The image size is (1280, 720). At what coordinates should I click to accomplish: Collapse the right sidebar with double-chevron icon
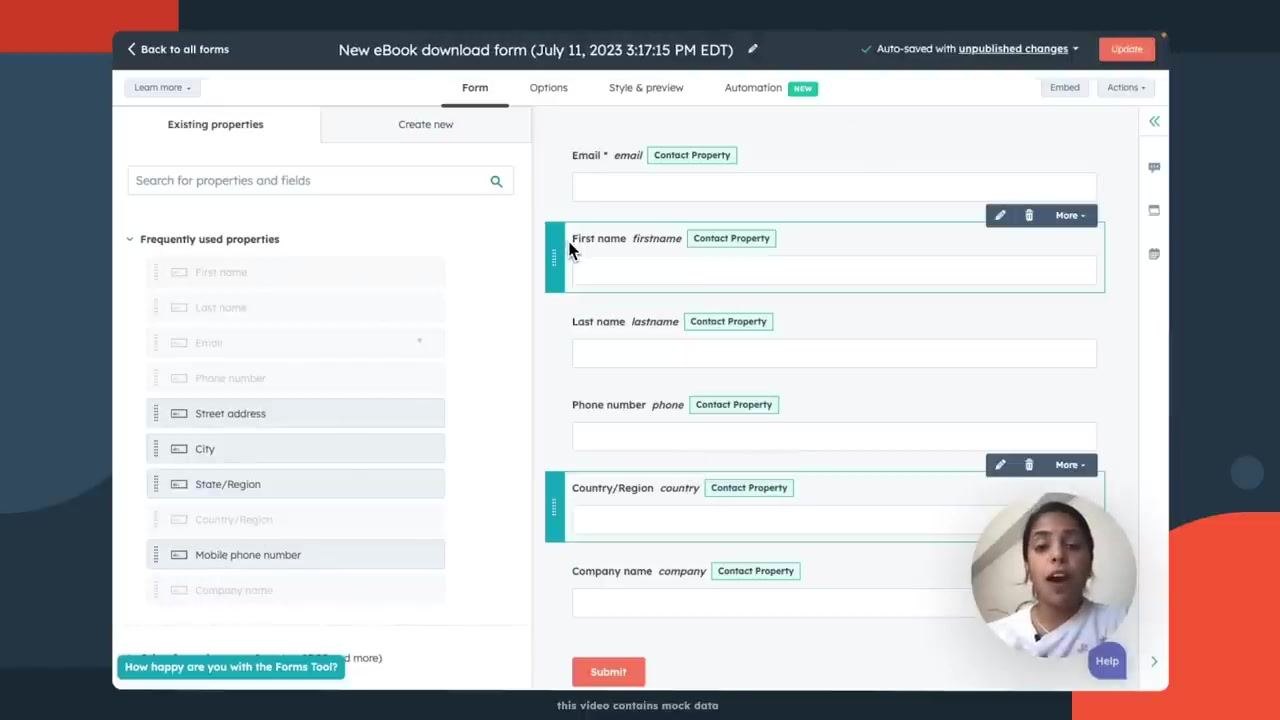click(x=1154, y=121)
